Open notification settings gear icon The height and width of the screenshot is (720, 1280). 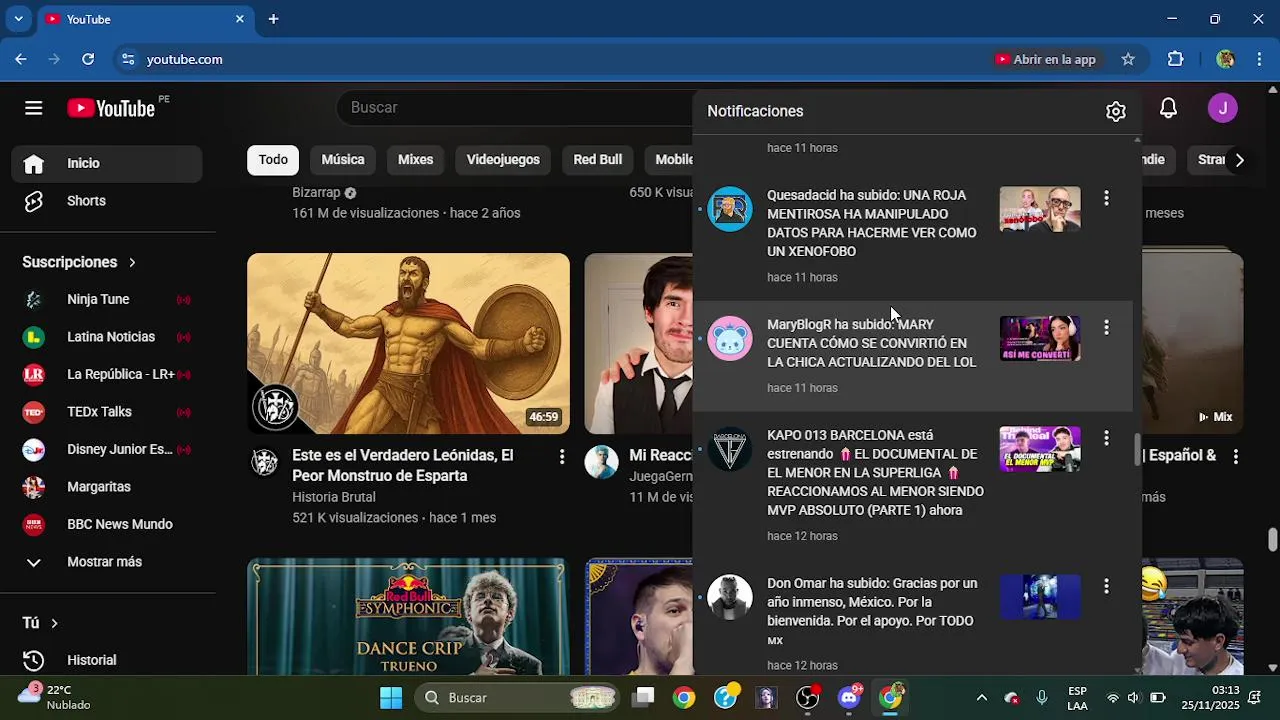tap(1116, 112)
